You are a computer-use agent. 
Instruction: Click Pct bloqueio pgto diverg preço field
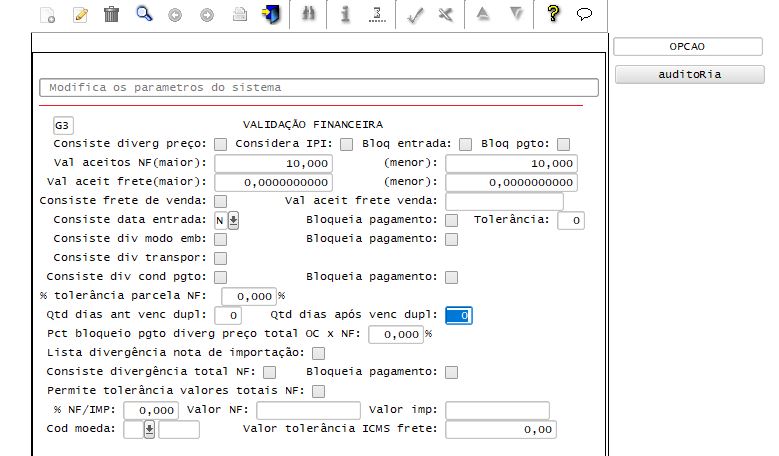[x=395, y=334]
